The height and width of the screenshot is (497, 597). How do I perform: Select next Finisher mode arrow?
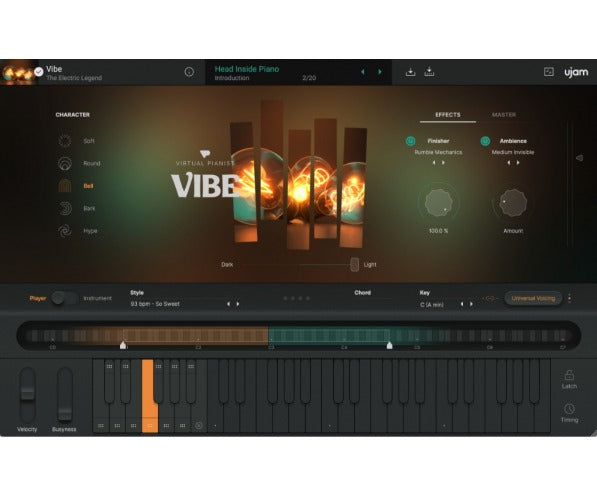point(443,163)
